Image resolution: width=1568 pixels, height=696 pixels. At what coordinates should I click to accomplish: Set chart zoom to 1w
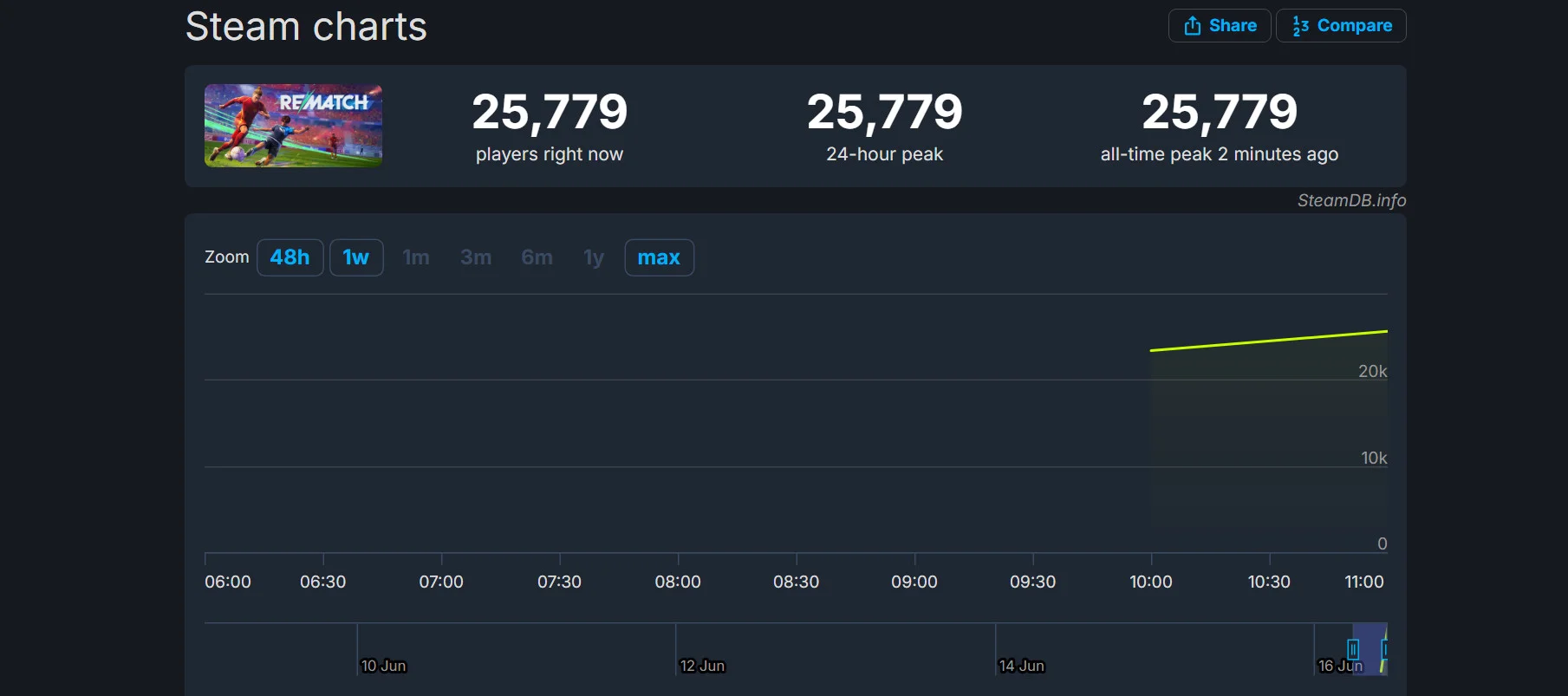pyautogui.click(x=356, y=257)
